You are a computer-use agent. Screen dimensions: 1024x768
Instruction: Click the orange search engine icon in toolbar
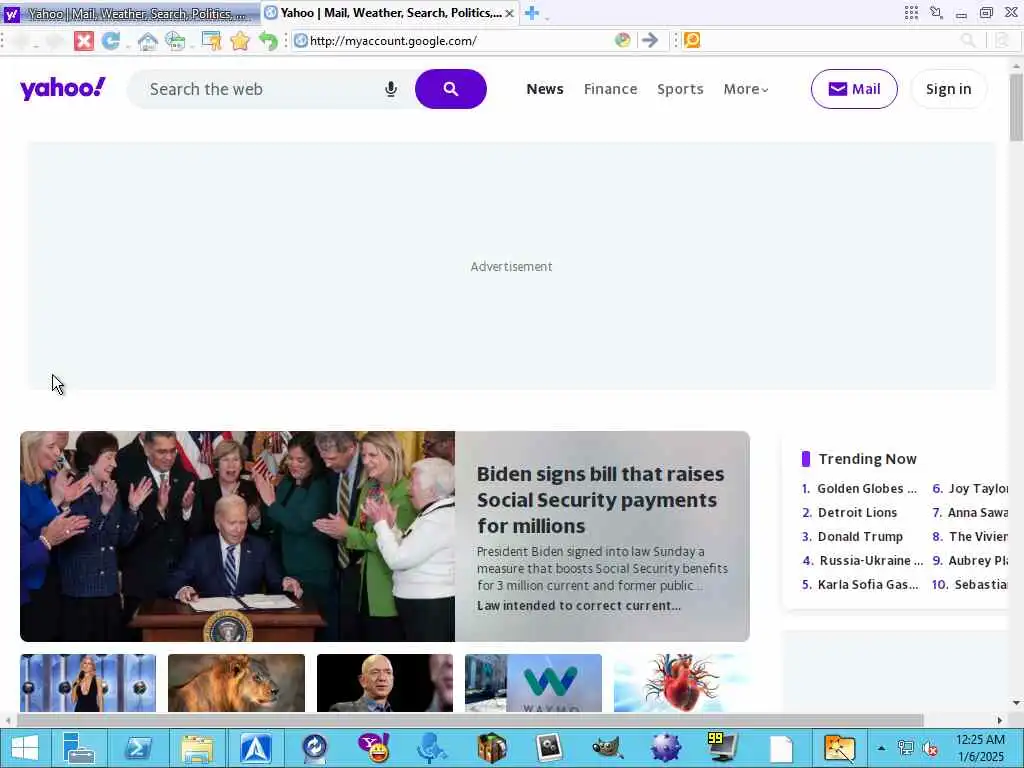[x=692, y=40]
